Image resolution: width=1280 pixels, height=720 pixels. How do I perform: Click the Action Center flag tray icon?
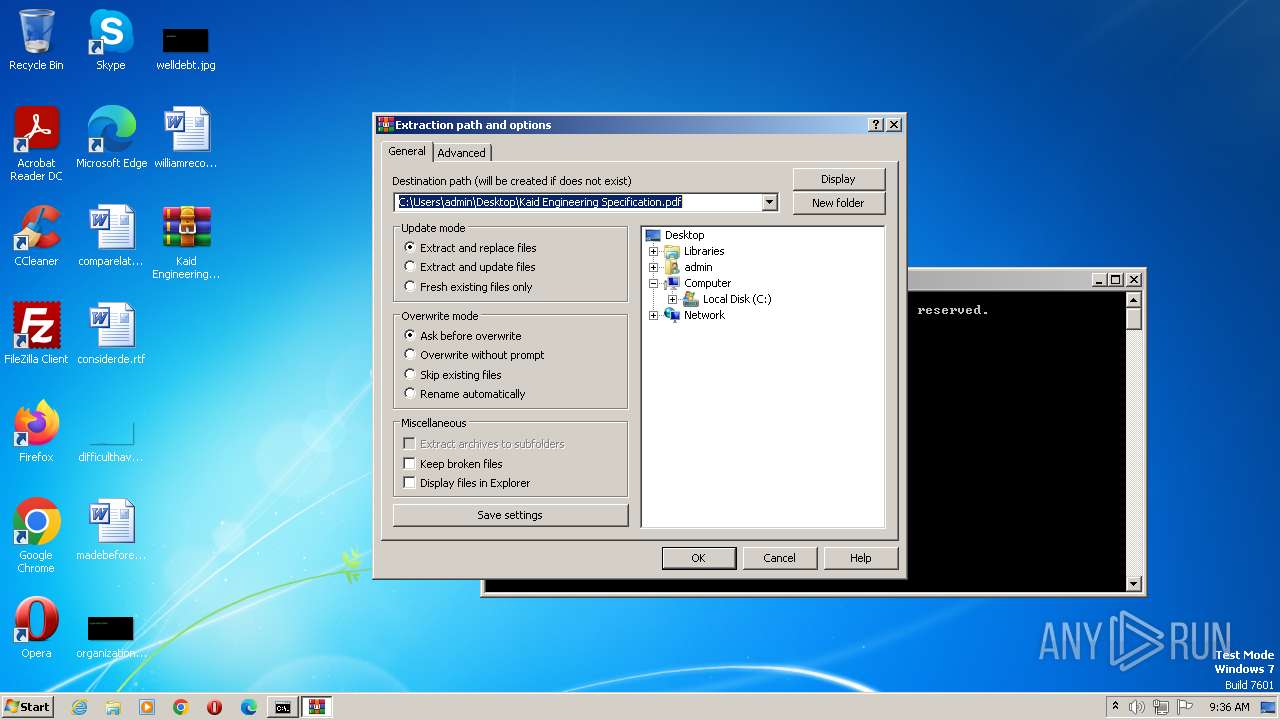pos(1185,707)
